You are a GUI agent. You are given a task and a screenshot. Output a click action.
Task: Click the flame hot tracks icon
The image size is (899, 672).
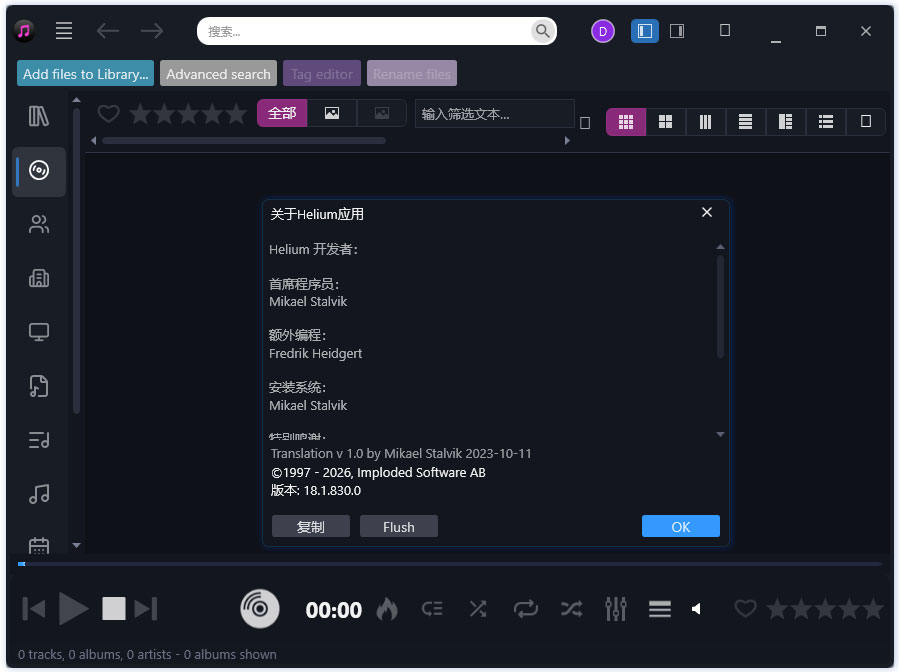click(x=387, y=609)
